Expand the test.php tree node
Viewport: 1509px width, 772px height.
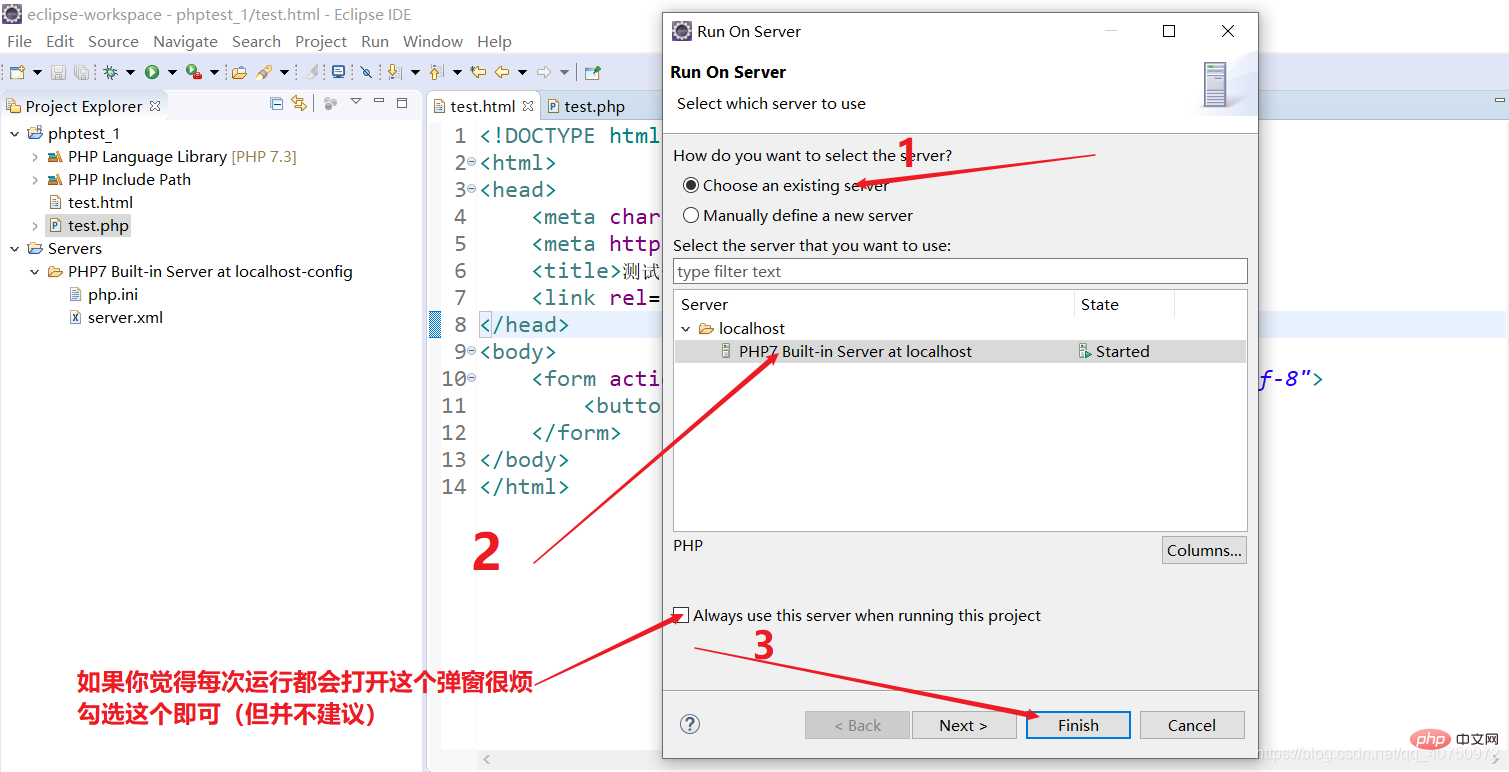point(35,226)
